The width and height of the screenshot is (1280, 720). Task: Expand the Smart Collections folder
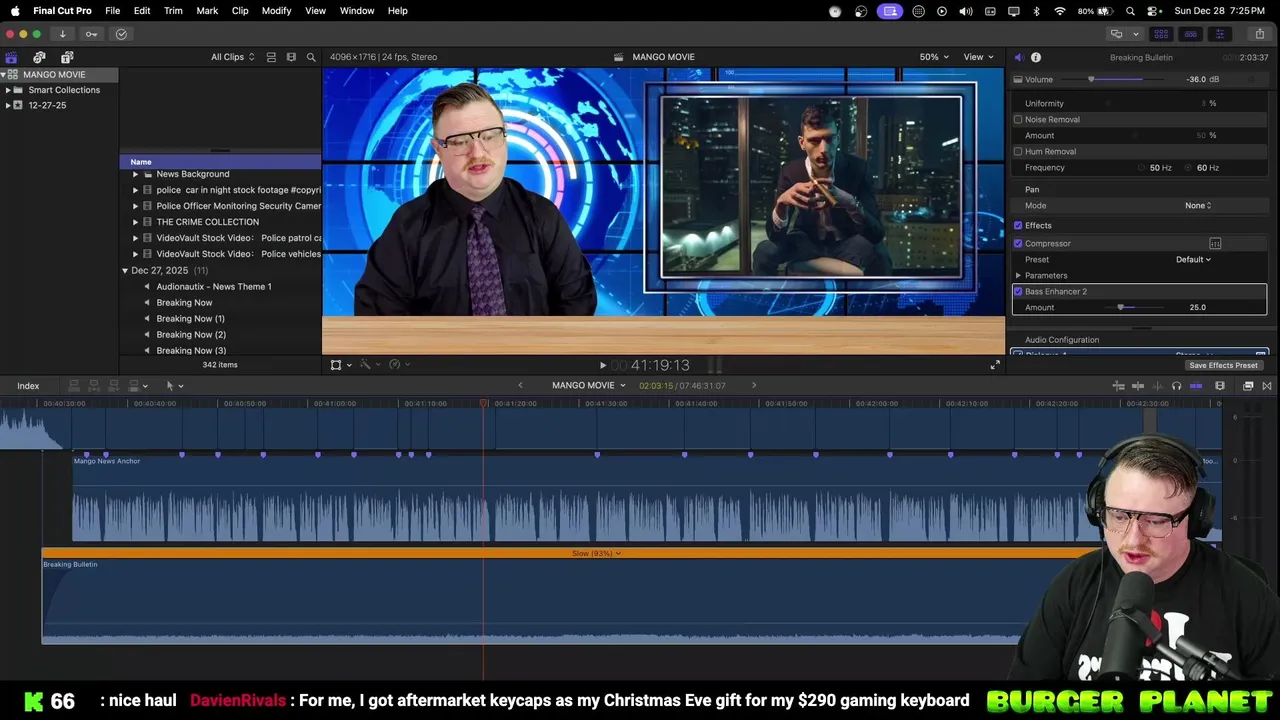tap(8, 90)
